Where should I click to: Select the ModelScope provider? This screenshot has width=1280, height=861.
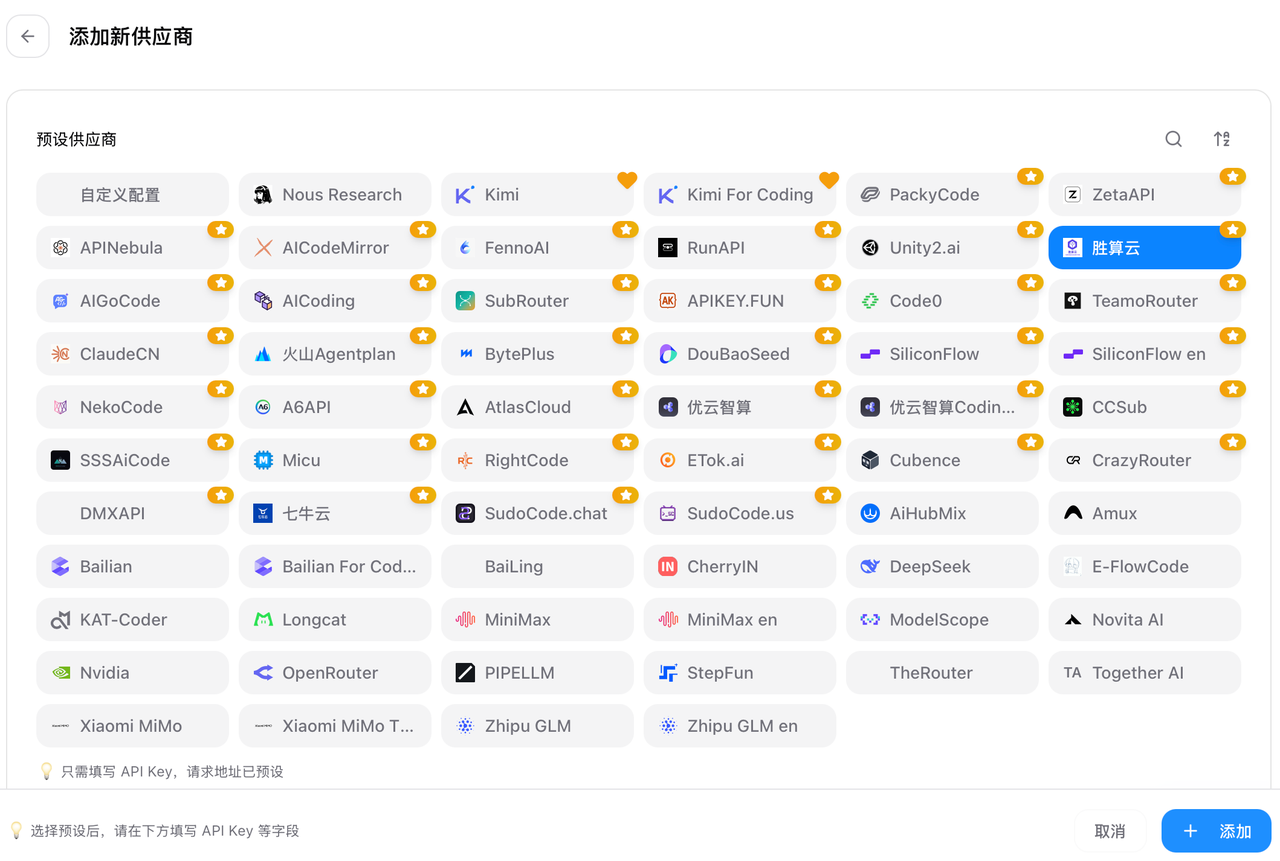click(x=942, y=620)
